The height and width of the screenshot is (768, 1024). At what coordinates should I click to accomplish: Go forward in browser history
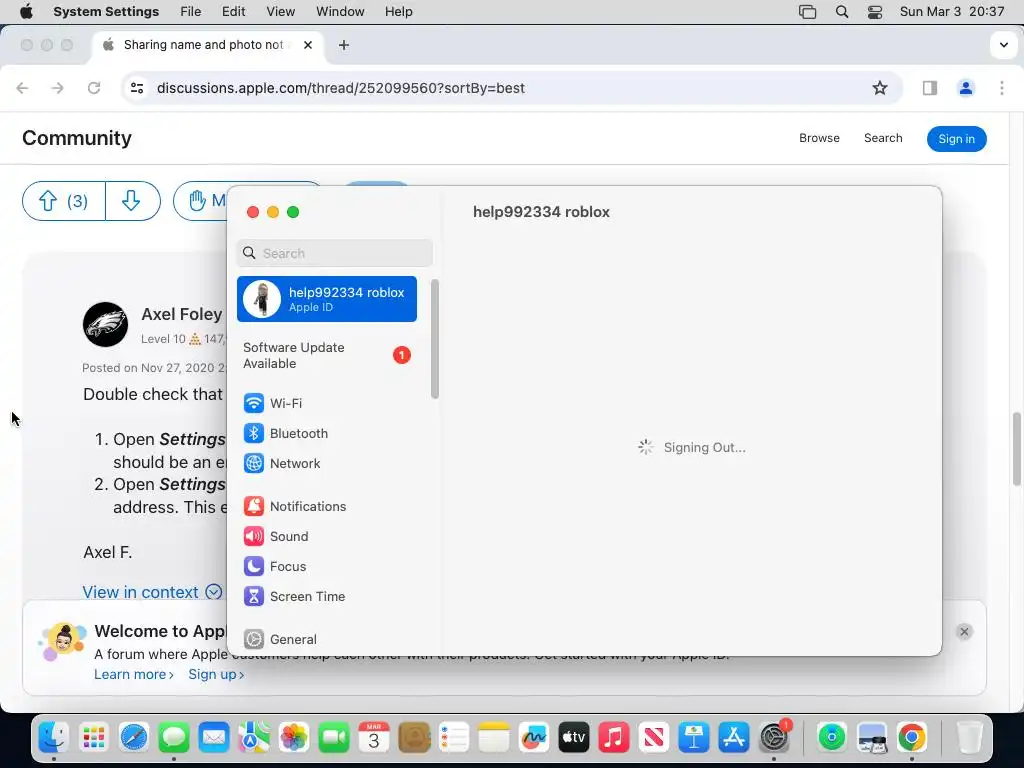pos(58,88)
